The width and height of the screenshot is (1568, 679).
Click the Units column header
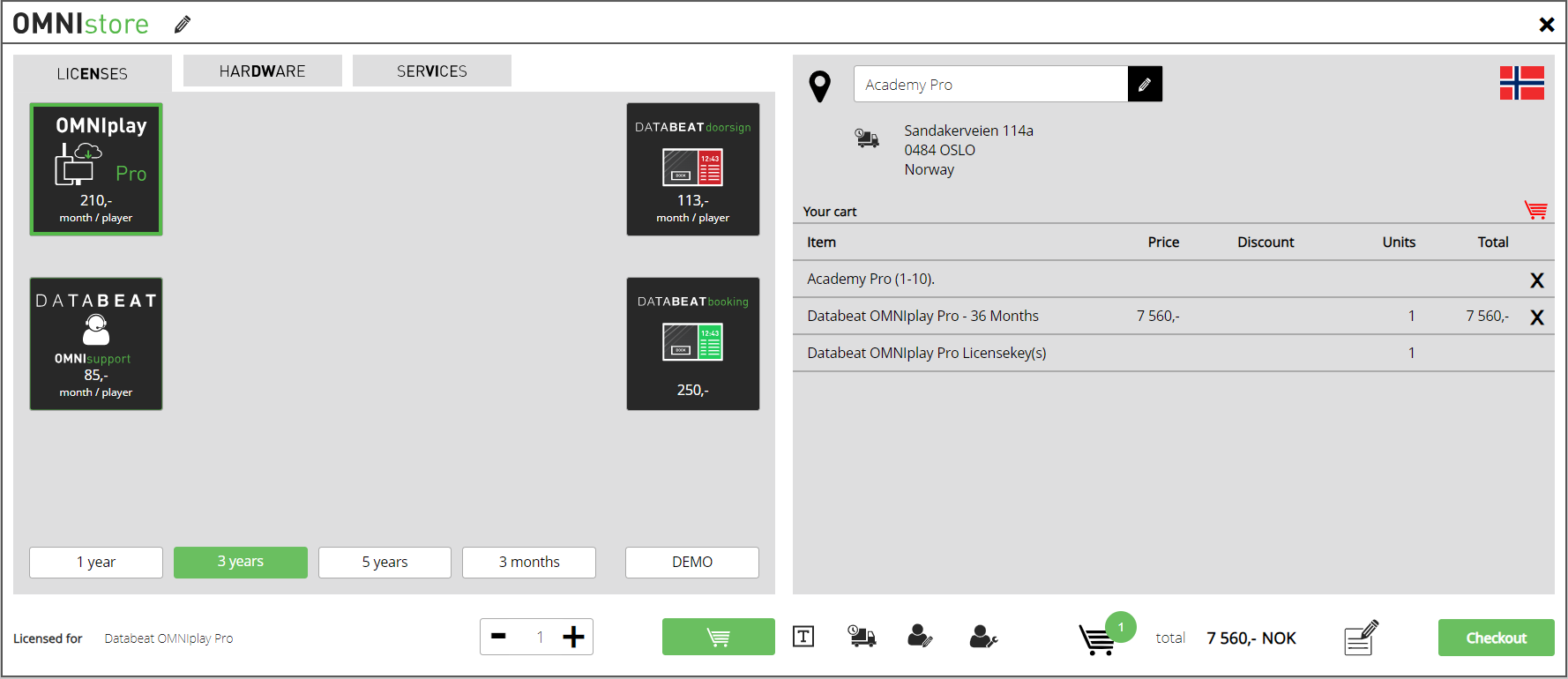coord(1399,242)
